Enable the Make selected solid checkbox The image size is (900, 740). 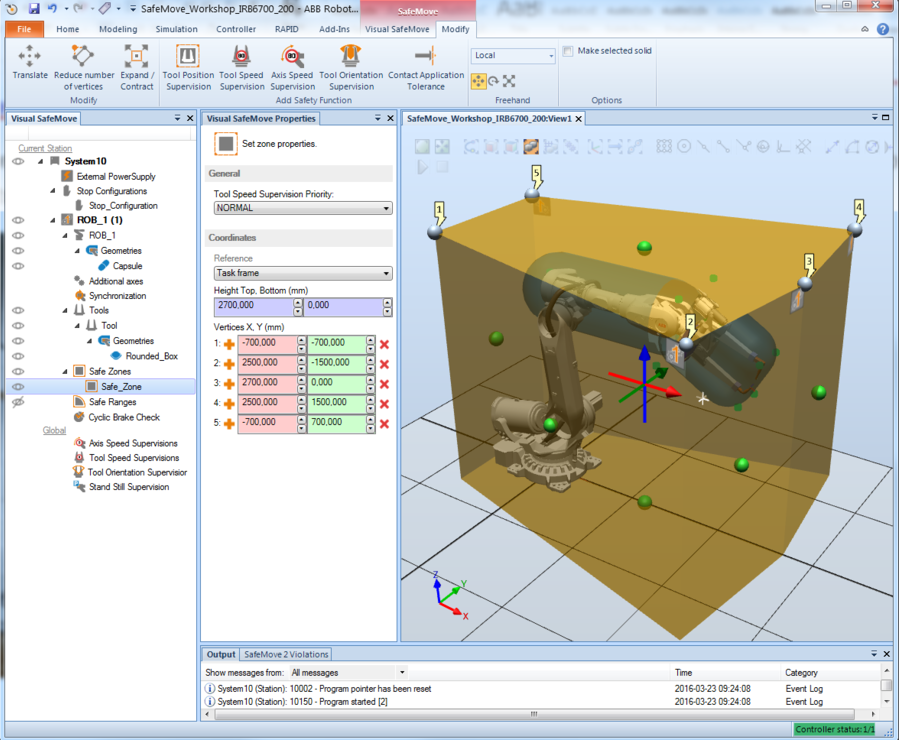coord(568,50)
